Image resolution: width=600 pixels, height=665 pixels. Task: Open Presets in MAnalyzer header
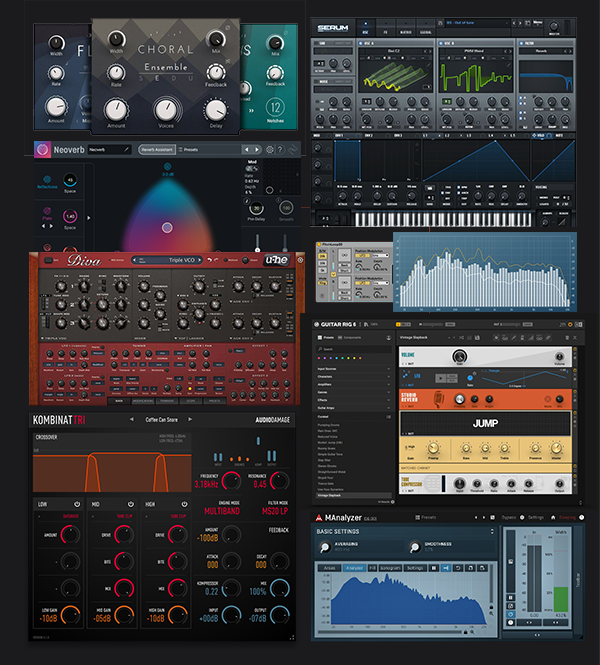(x=425, y=517)
